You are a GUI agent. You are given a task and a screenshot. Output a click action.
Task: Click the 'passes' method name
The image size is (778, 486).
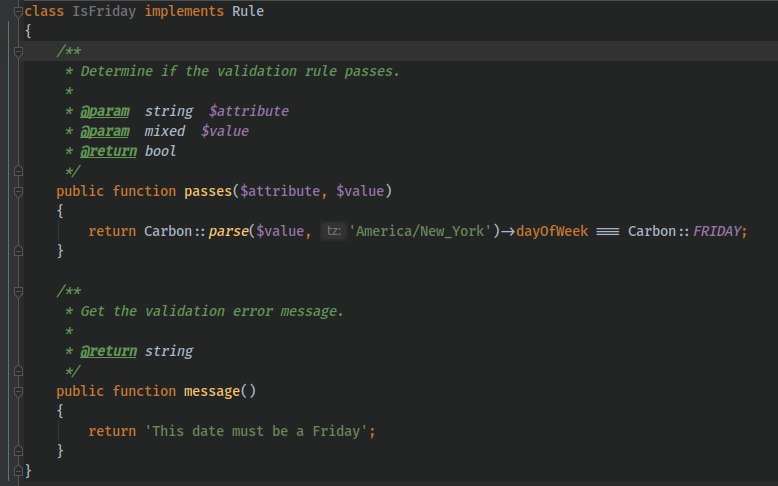tap(208, 191)
